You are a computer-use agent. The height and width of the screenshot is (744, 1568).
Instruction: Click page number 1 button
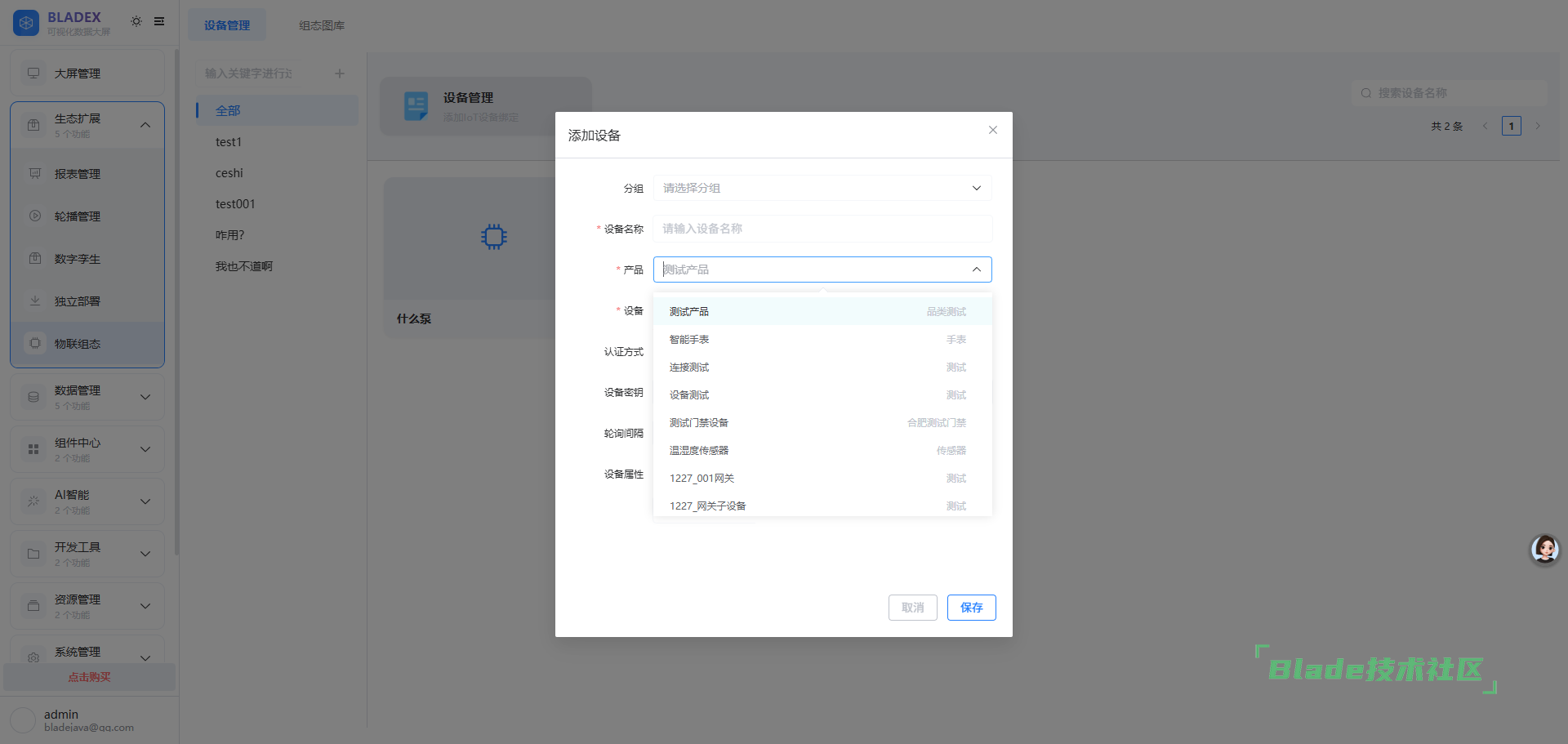click(x=1512, y=126)
